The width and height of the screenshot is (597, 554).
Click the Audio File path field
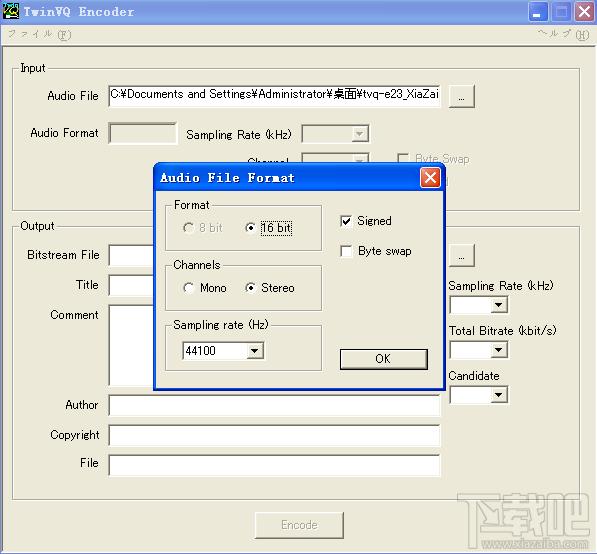[274, 96]
